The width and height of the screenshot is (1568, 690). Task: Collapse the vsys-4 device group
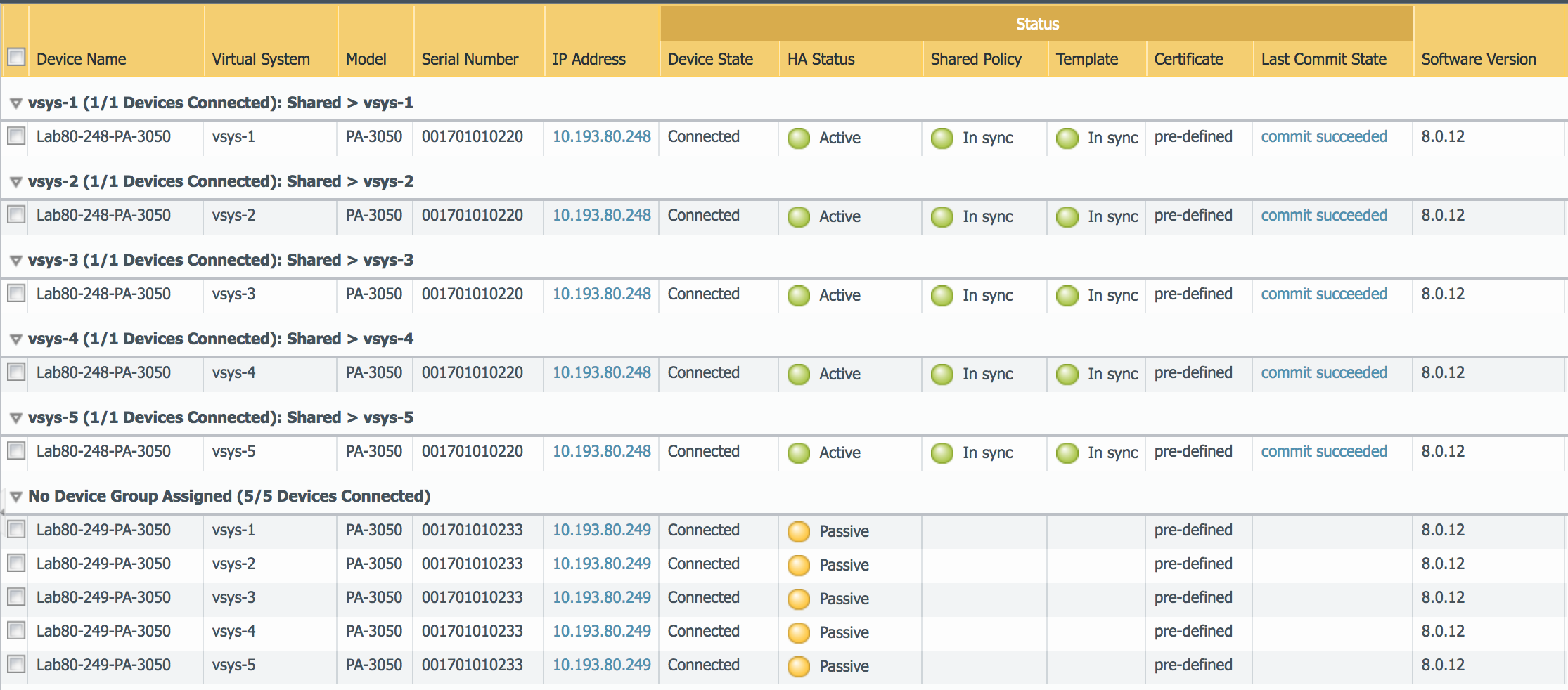coord(15,340)
